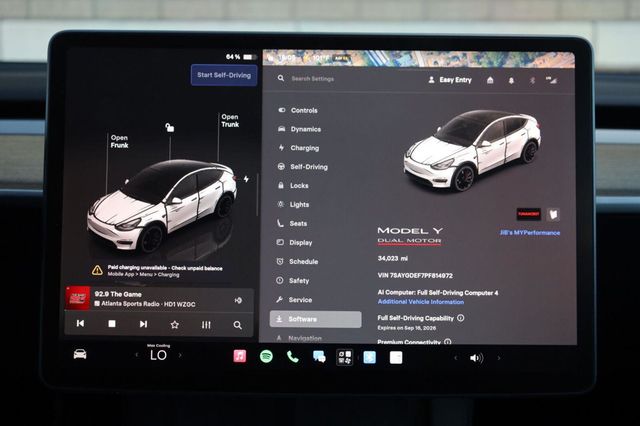Open the white square app in the dock
Screen dimensions: 640x426
(396, 358)
